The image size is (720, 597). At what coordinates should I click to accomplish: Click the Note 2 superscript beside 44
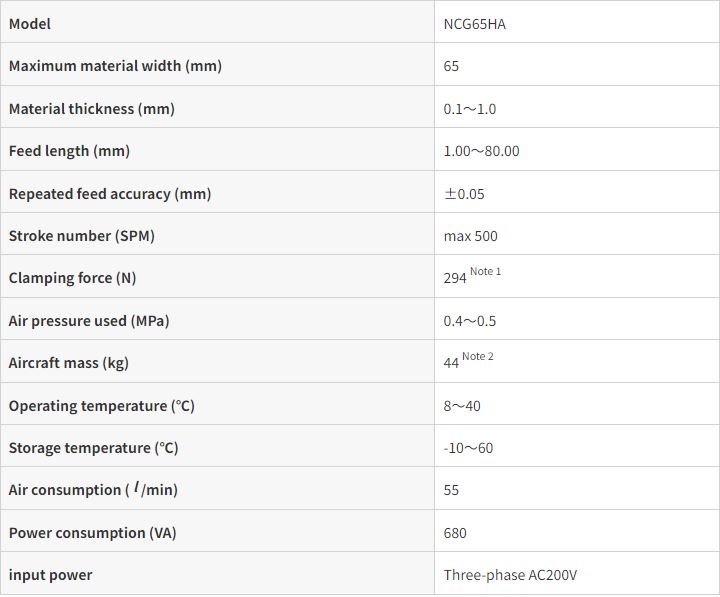478,357
